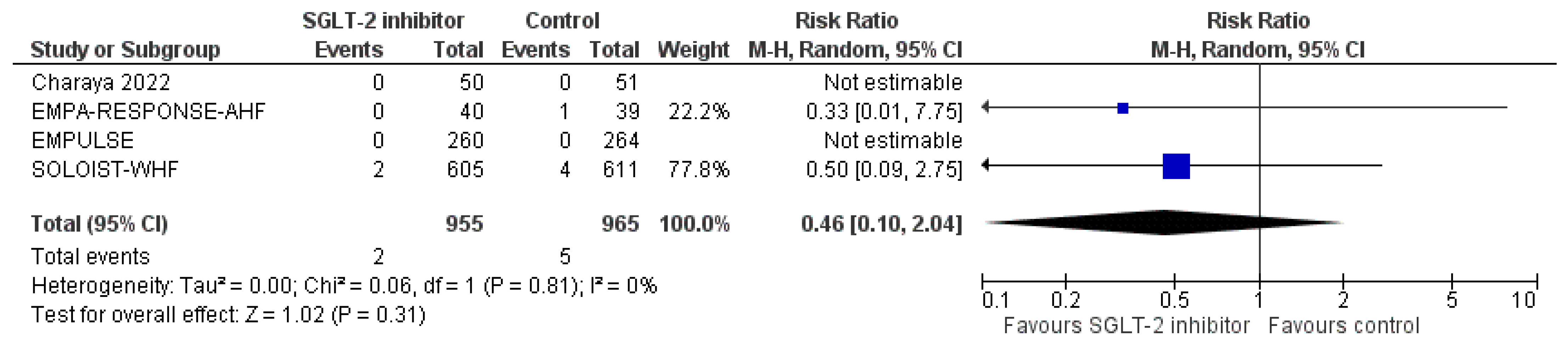Select the 77.8% weight value
Screen dimensions: 1568x343
tap(699, 169)
